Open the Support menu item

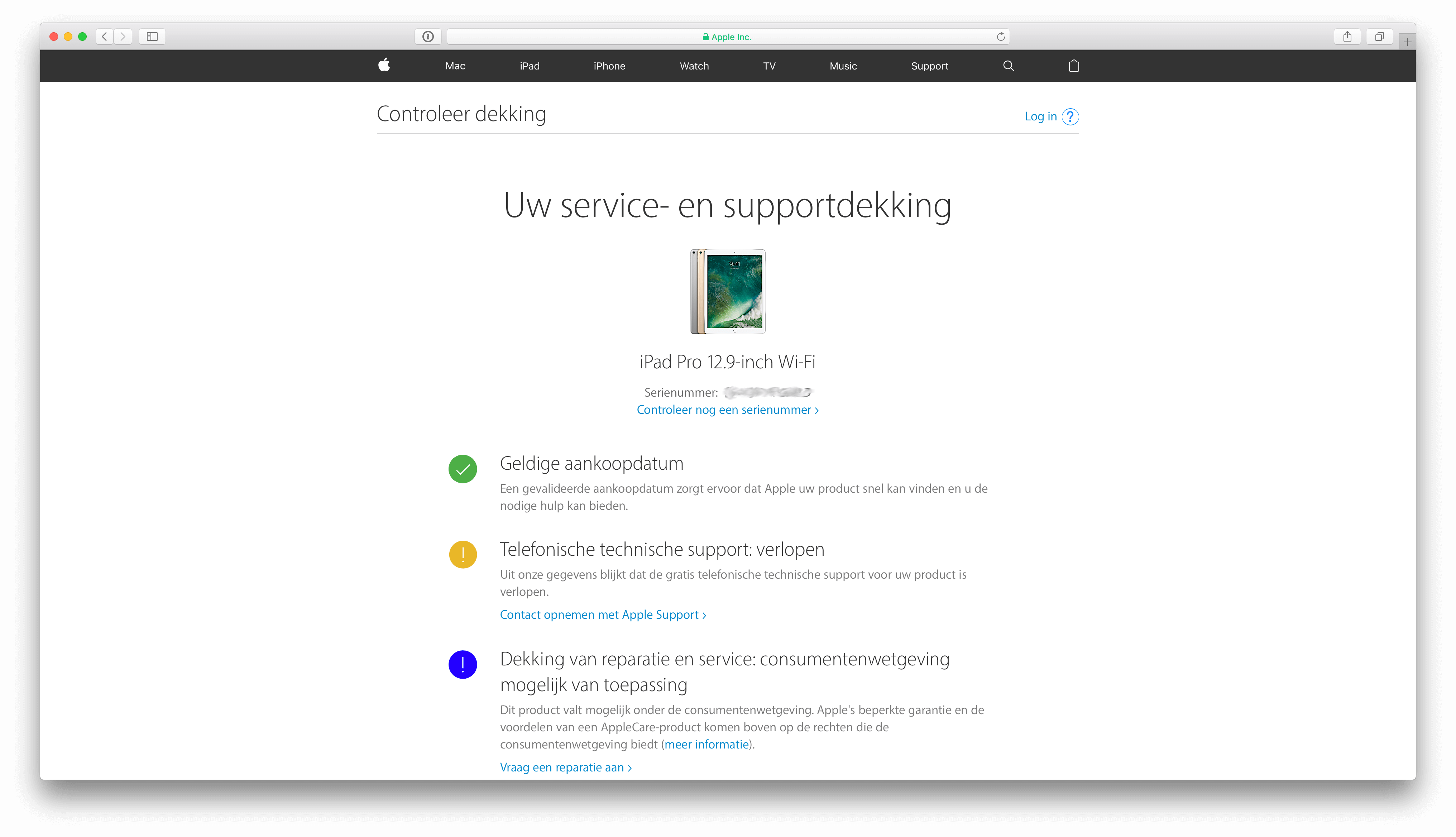point(929,66)
